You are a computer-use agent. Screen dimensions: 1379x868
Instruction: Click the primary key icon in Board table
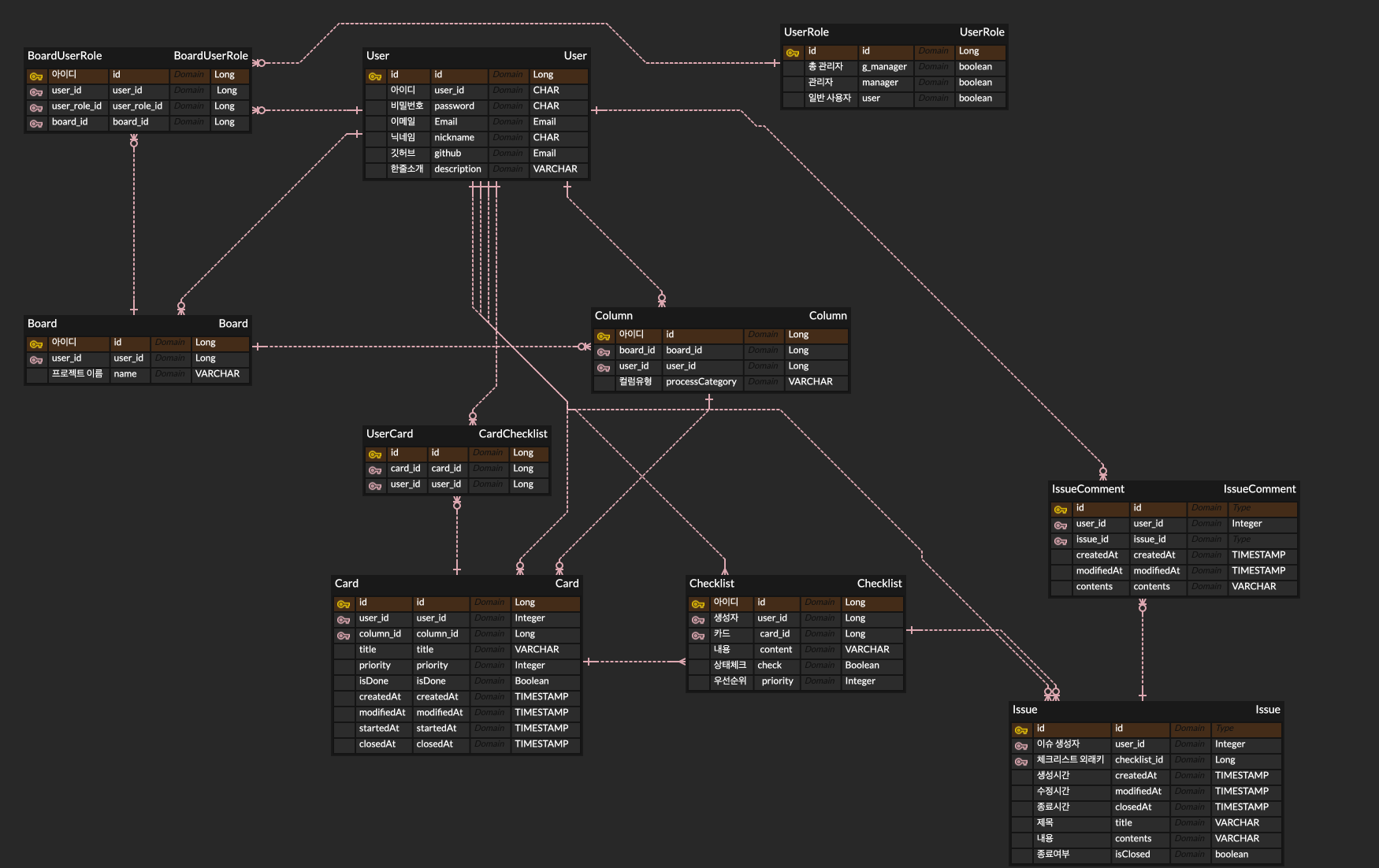coord(36,344)
